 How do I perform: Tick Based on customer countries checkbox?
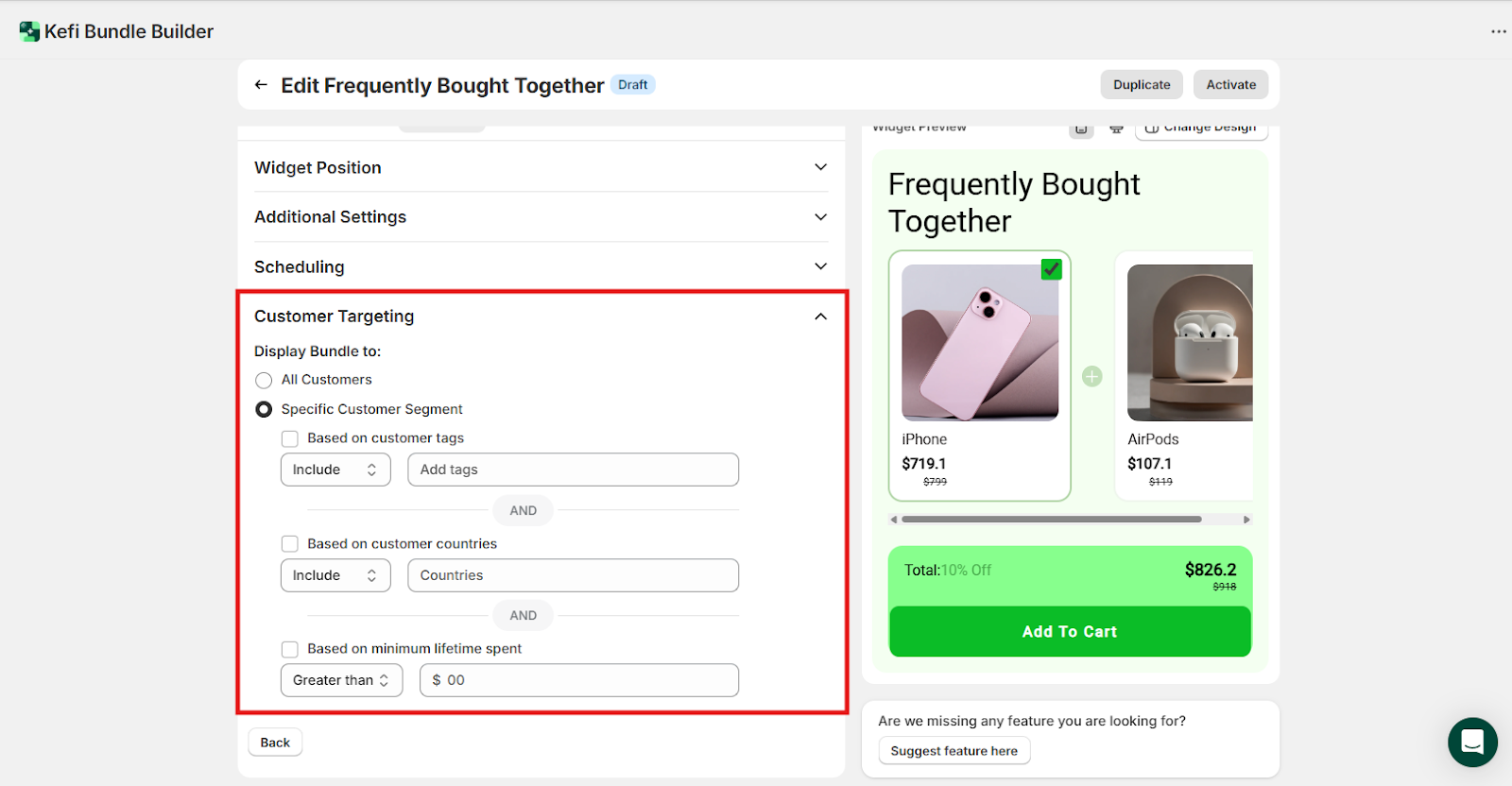[x=290, y=544]
